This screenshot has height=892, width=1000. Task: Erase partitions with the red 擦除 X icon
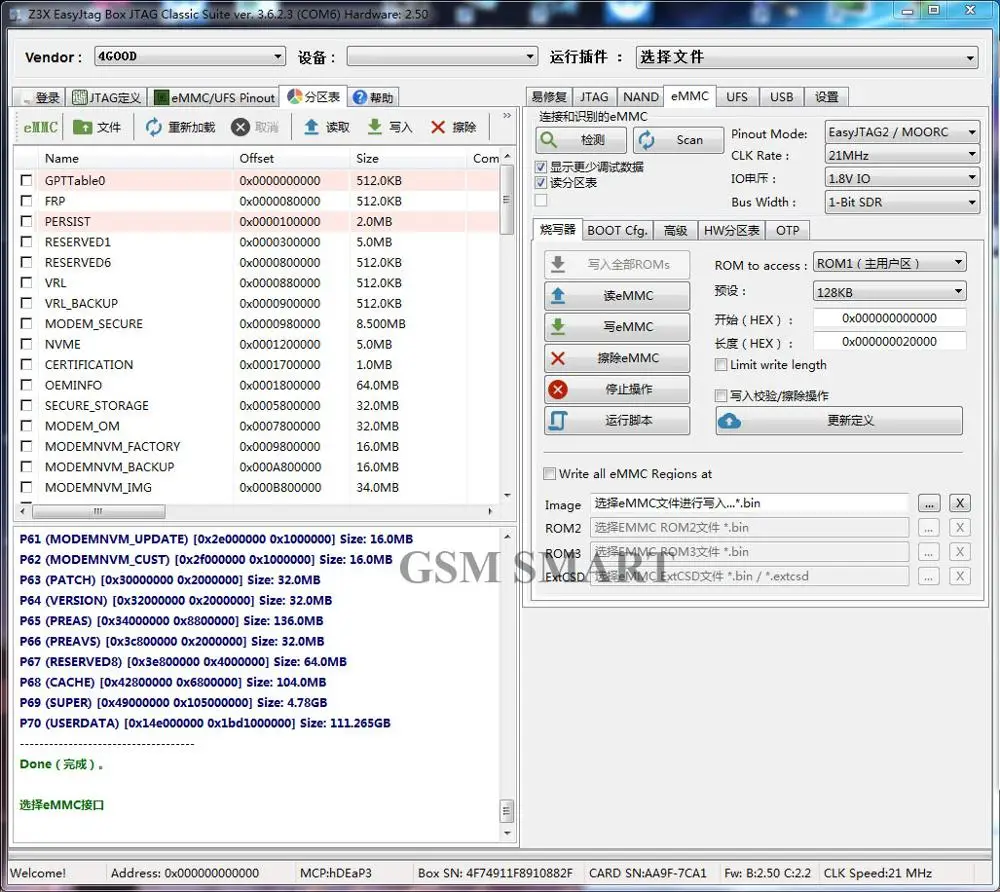tap(453, 128)
